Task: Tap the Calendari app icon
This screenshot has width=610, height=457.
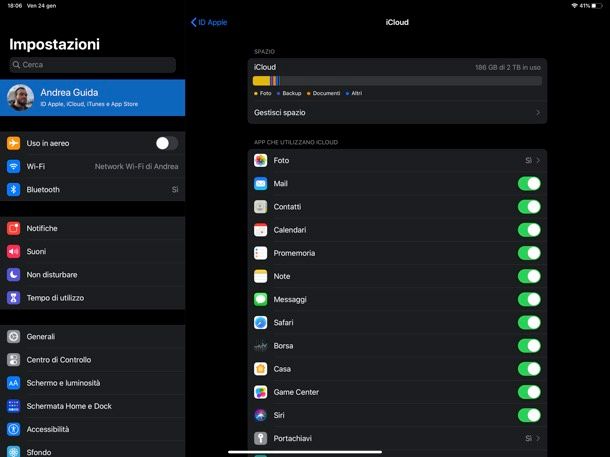Action: point(260,230)
